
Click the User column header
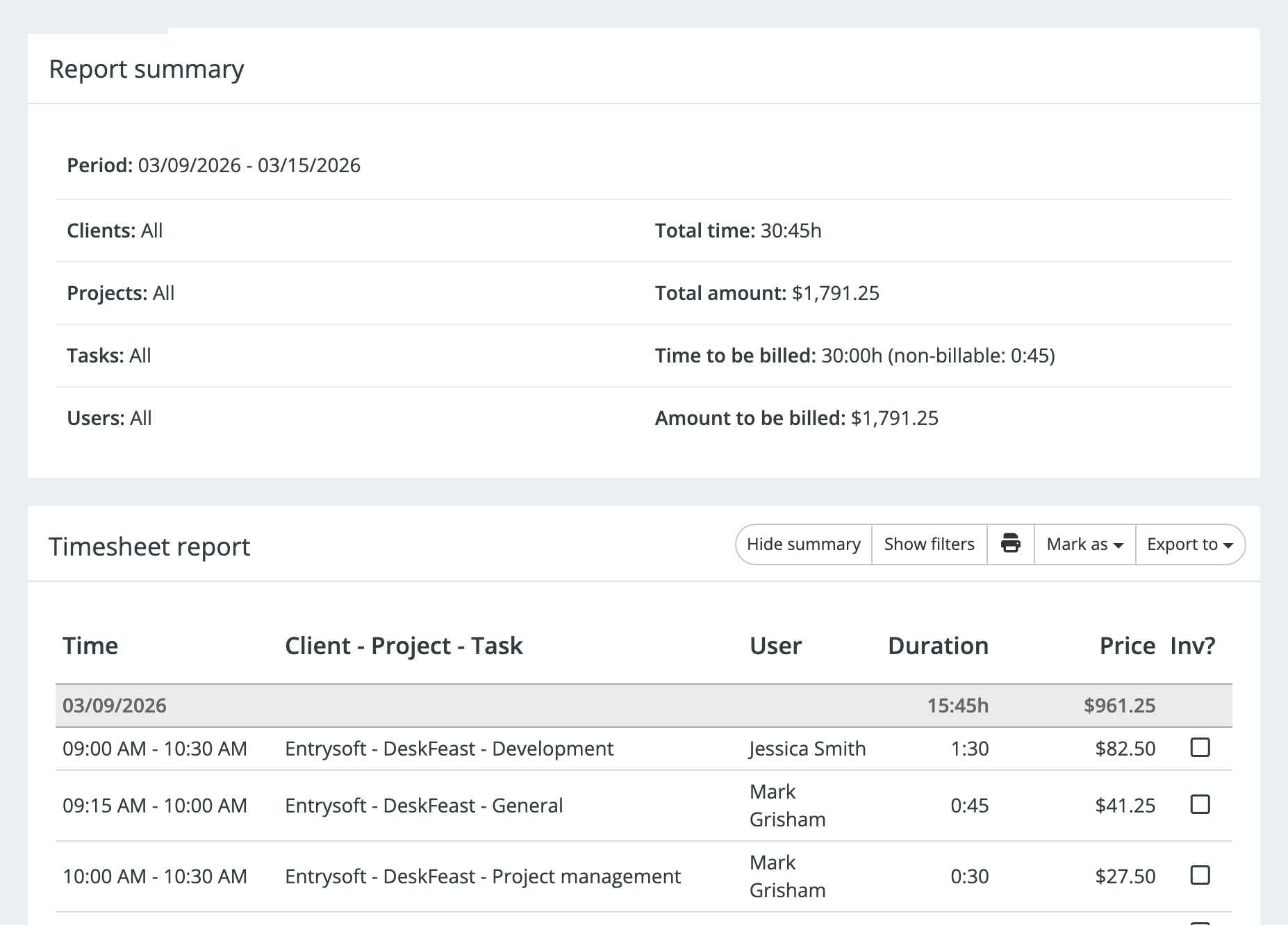(x=775, y=646)
